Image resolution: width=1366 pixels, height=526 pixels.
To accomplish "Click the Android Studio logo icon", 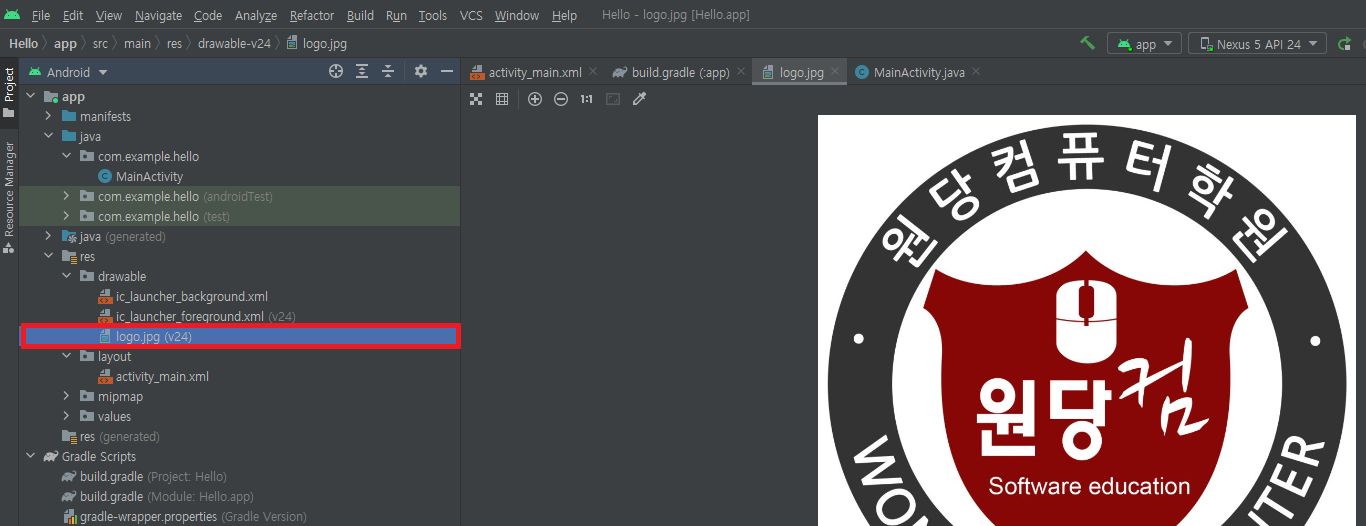I will [12, 15].
